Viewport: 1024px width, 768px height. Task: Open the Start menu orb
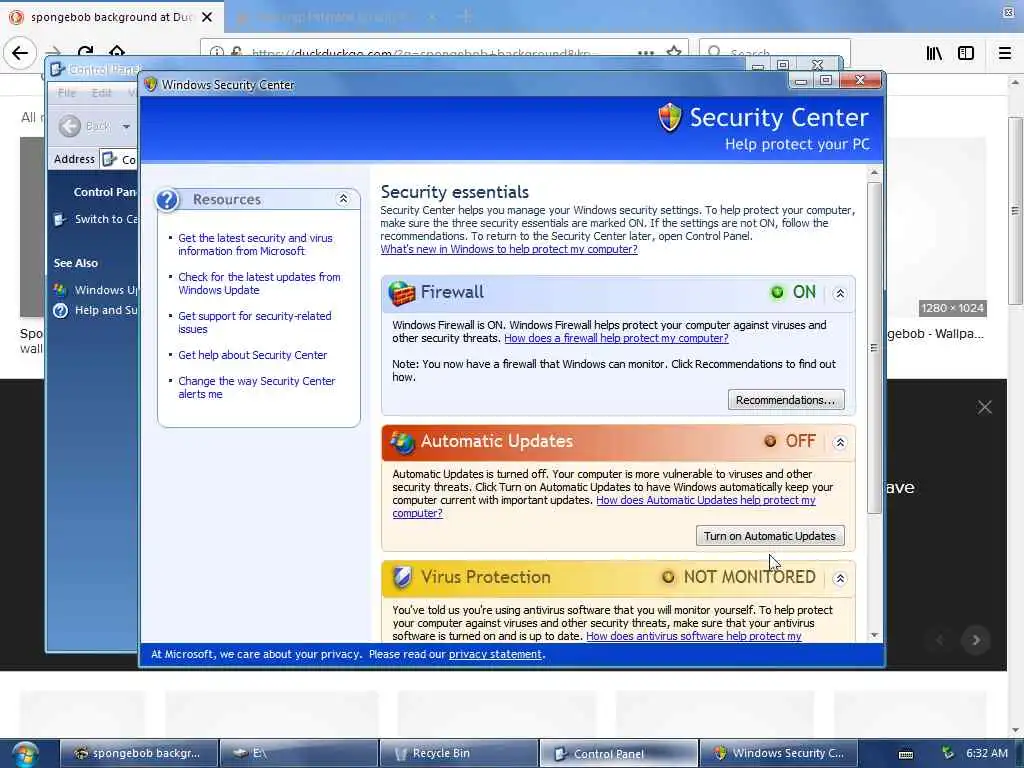click(25, 754)
